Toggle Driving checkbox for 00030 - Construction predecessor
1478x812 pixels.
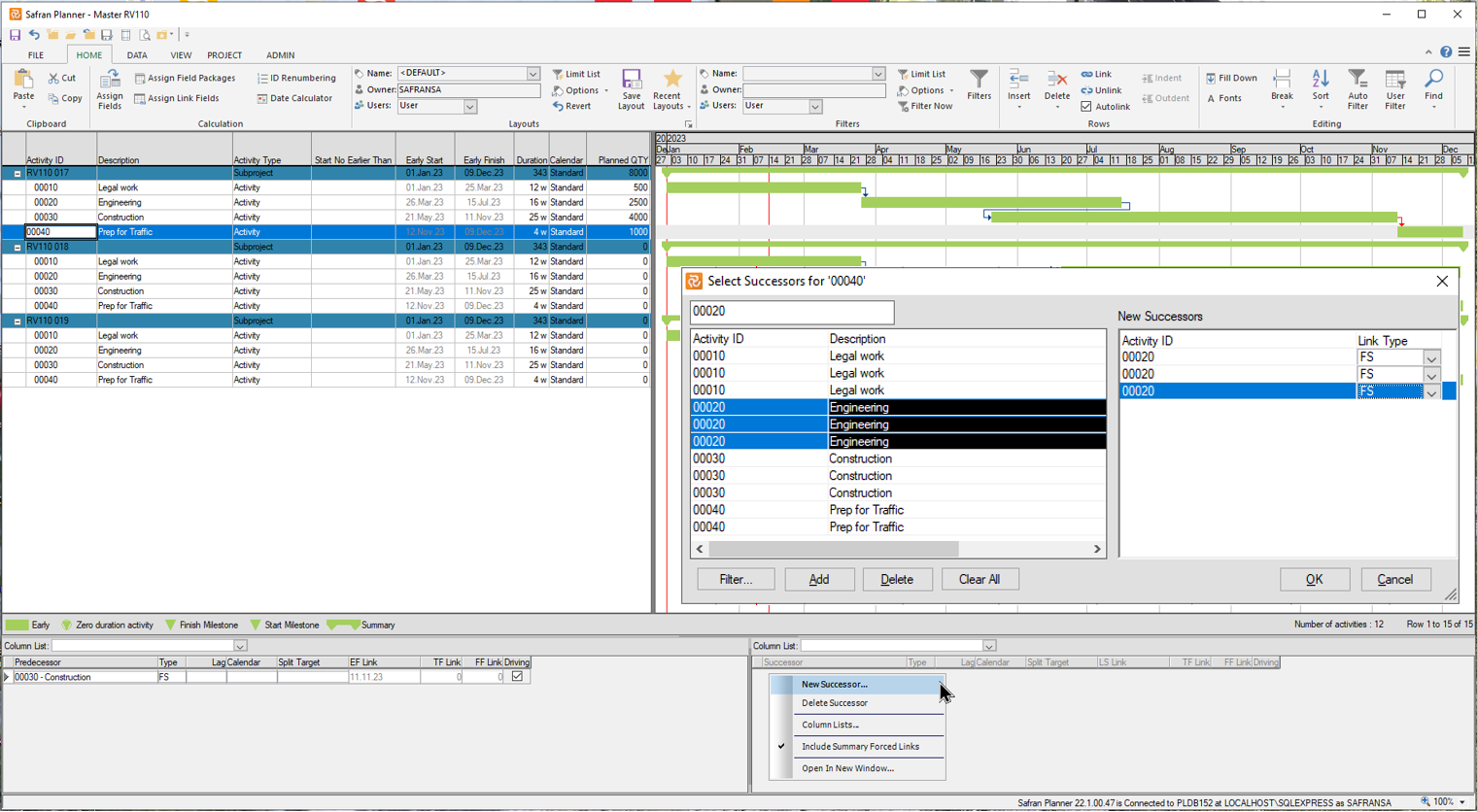pos(517,677)
